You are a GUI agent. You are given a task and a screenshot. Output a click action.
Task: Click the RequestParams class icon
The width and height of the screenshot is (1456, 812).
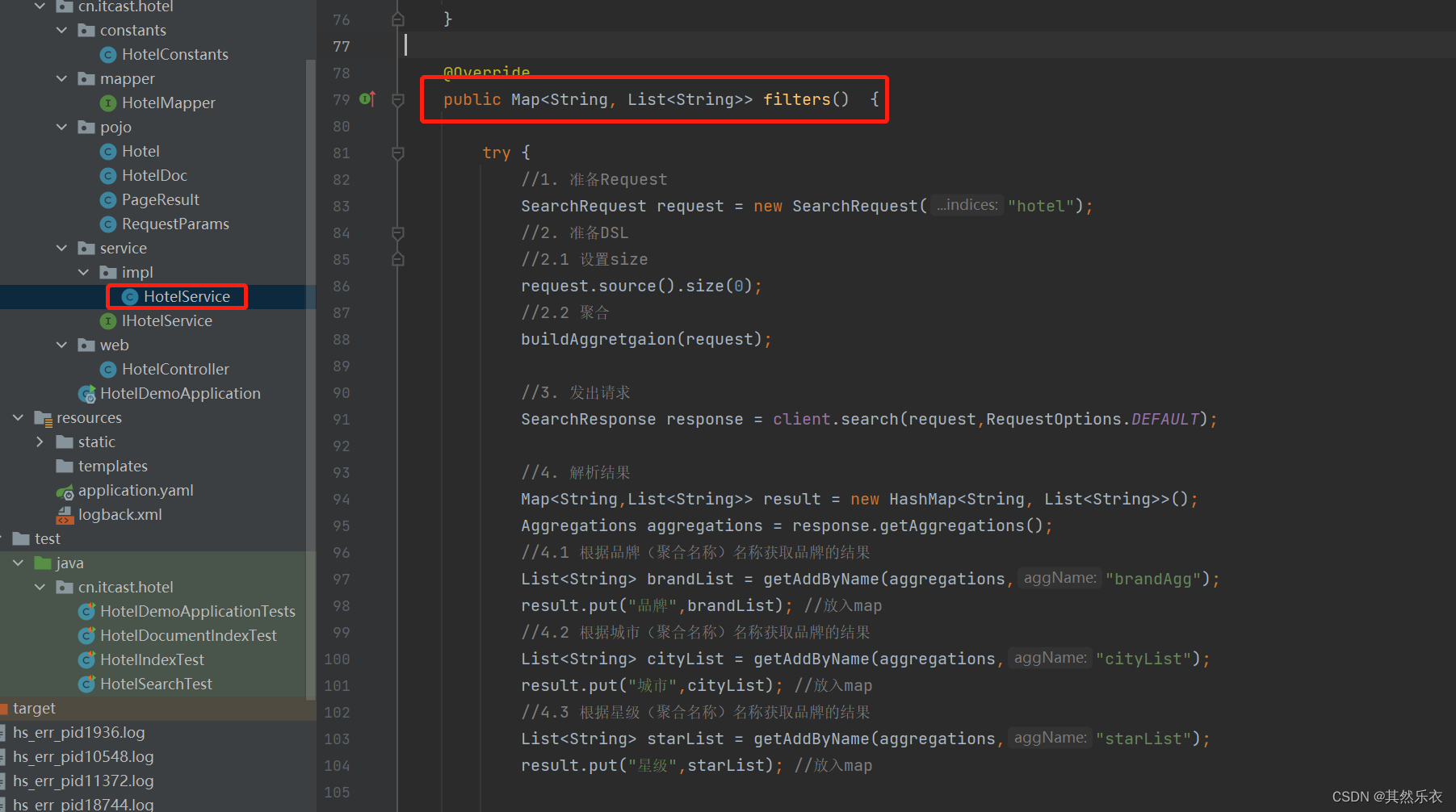109,224
